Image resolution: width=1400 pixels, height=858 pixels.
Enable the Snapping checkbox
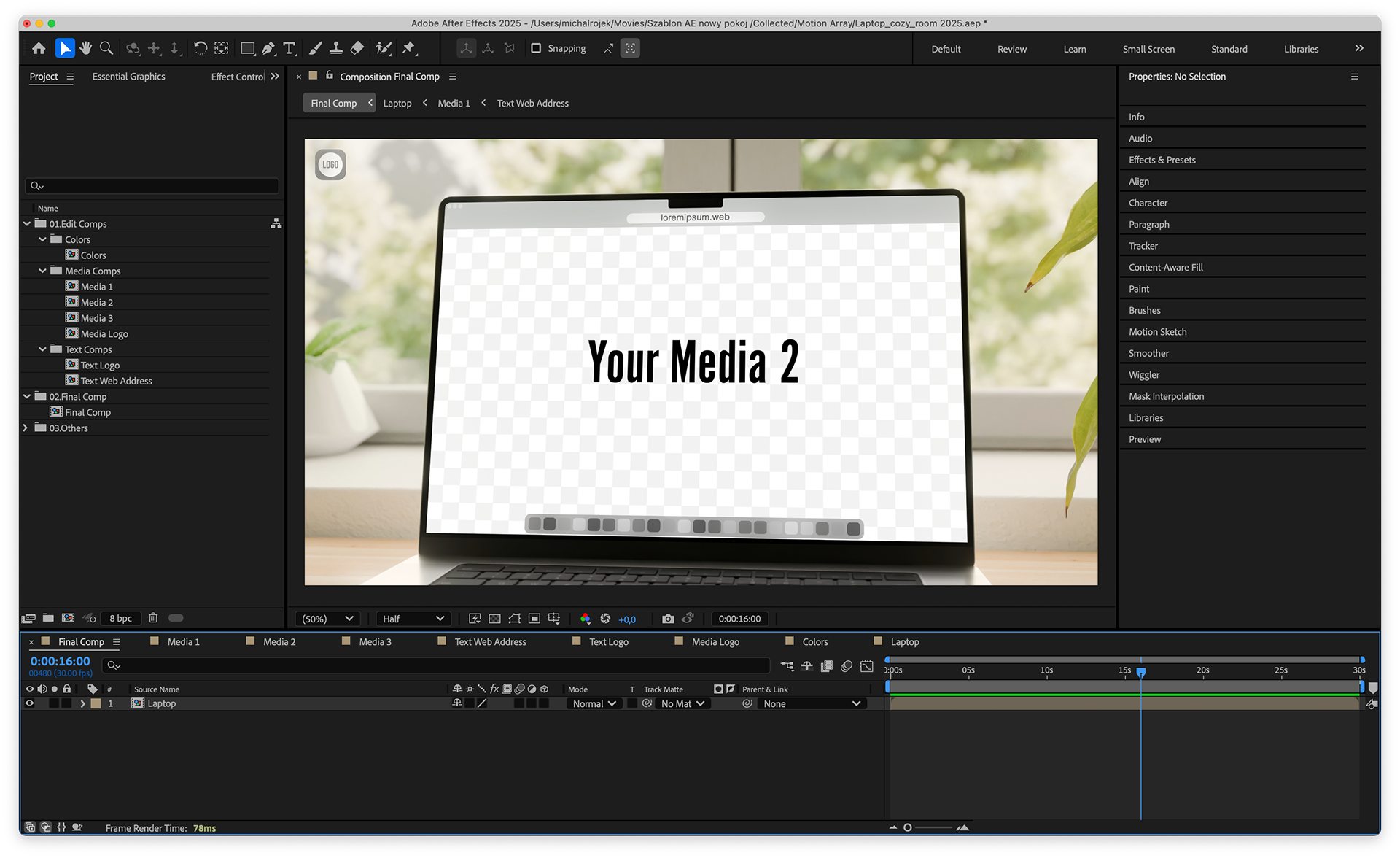tap(536, 48)
